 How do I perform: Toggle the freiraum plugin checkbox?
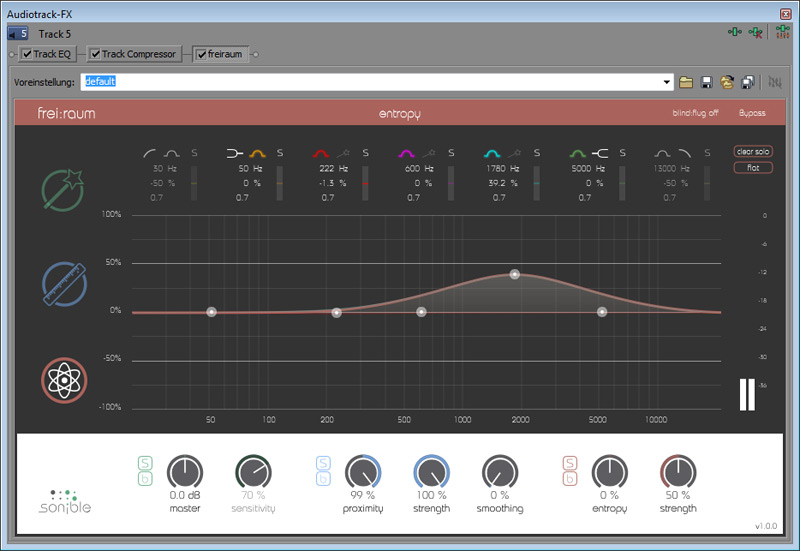(x=202, y=54)
